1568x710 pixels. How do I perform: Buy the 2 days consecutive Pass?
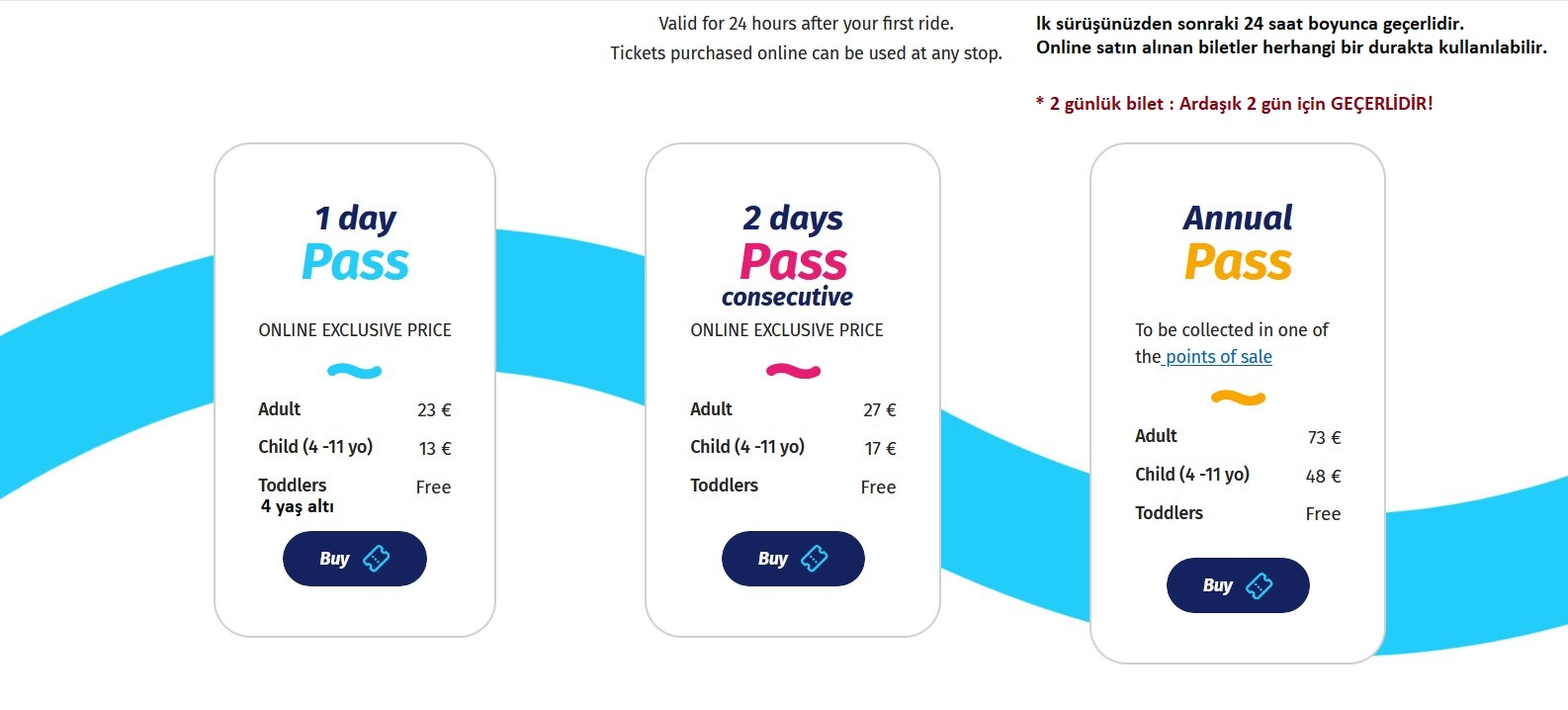[x=793, y=559]
